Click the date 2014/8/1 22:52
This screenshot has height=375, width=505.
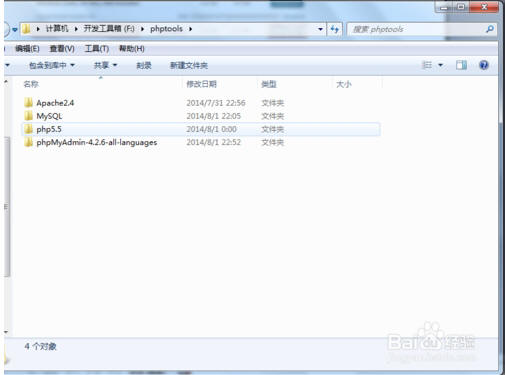[213, 142]
